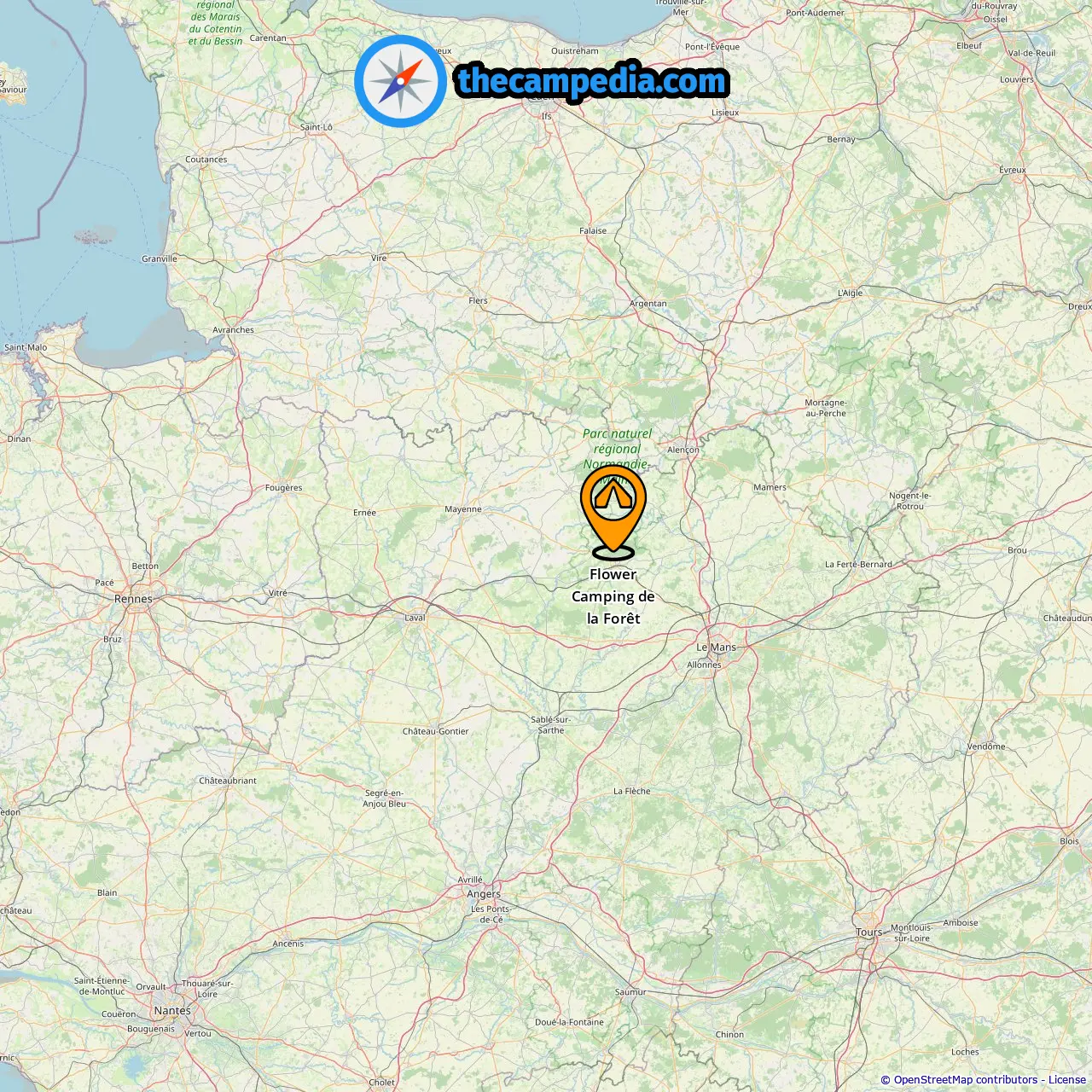The image size is (1092, 1092).
Task: Click the Rennes city label
Action: click(x=133, y=599)
